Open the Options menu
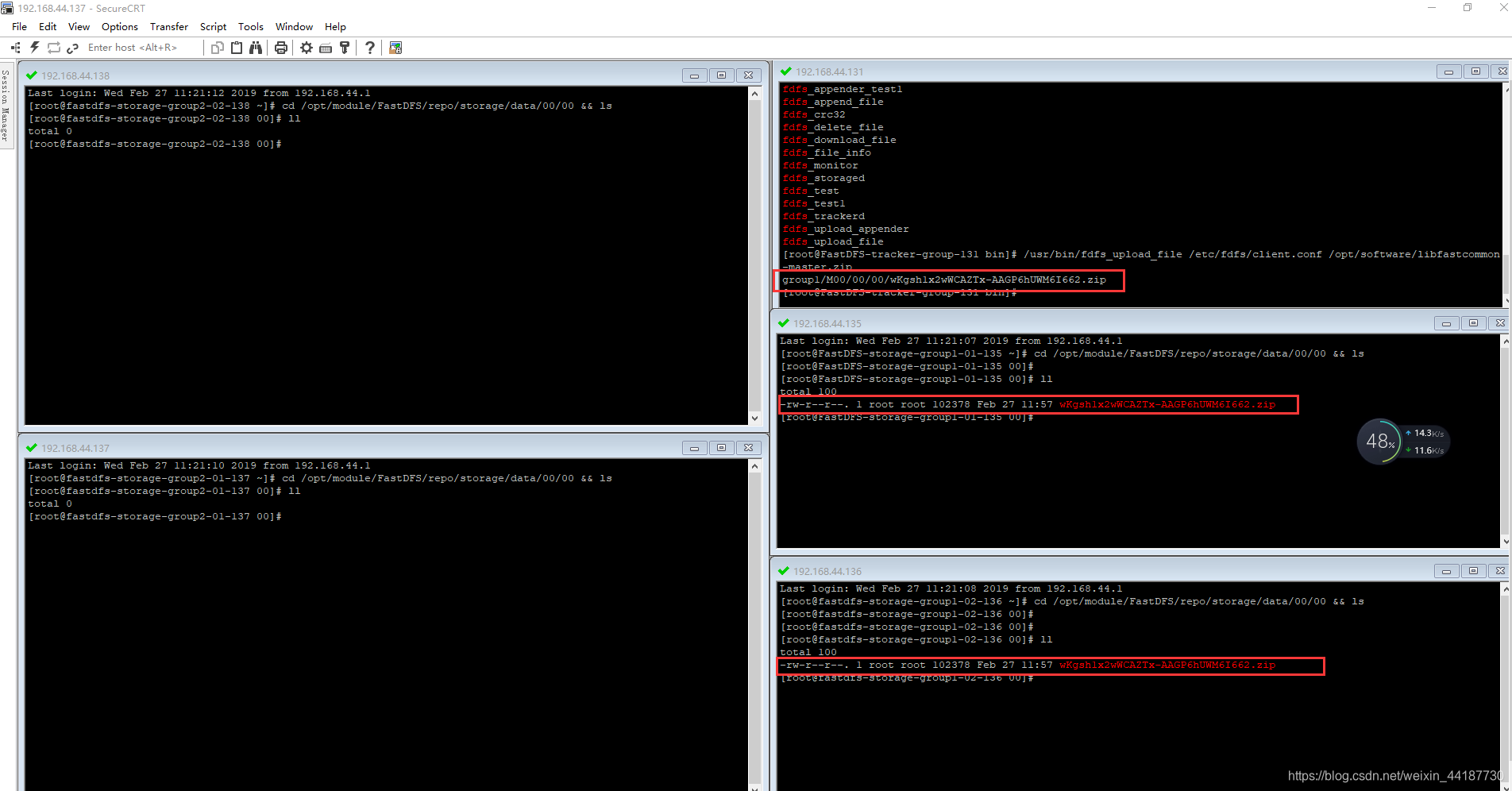1512x791 pixels. click(x=119, y=27)
